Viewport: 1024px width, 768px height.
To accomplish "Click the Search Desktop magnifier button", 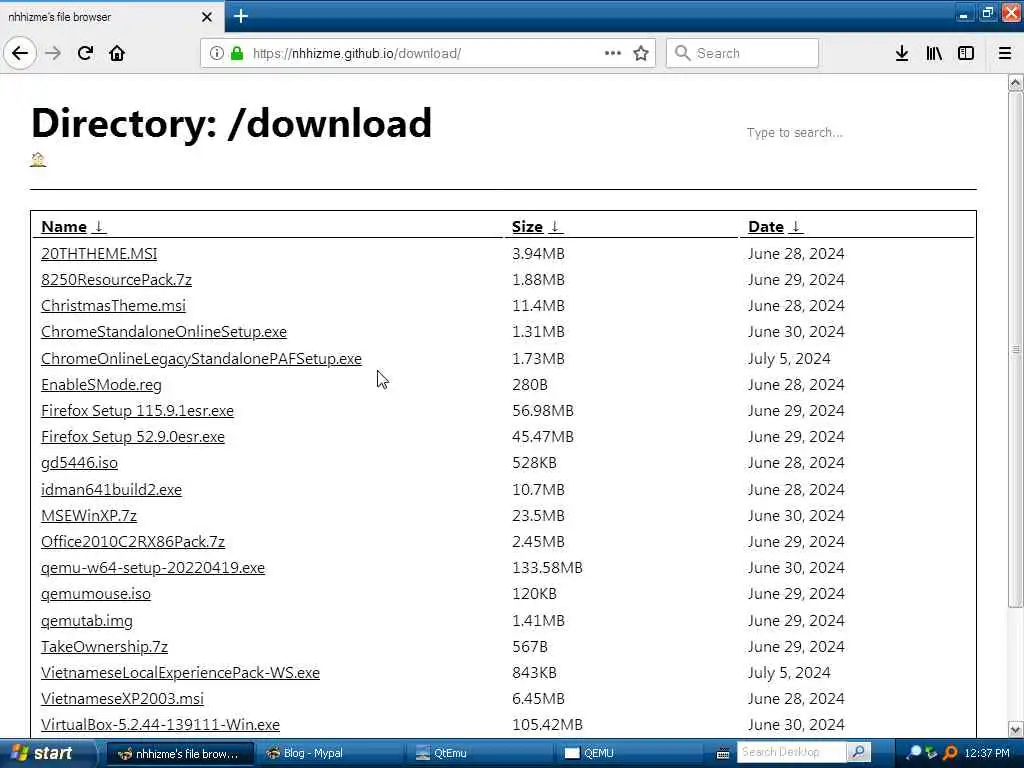I will click(x=859, y=752).
